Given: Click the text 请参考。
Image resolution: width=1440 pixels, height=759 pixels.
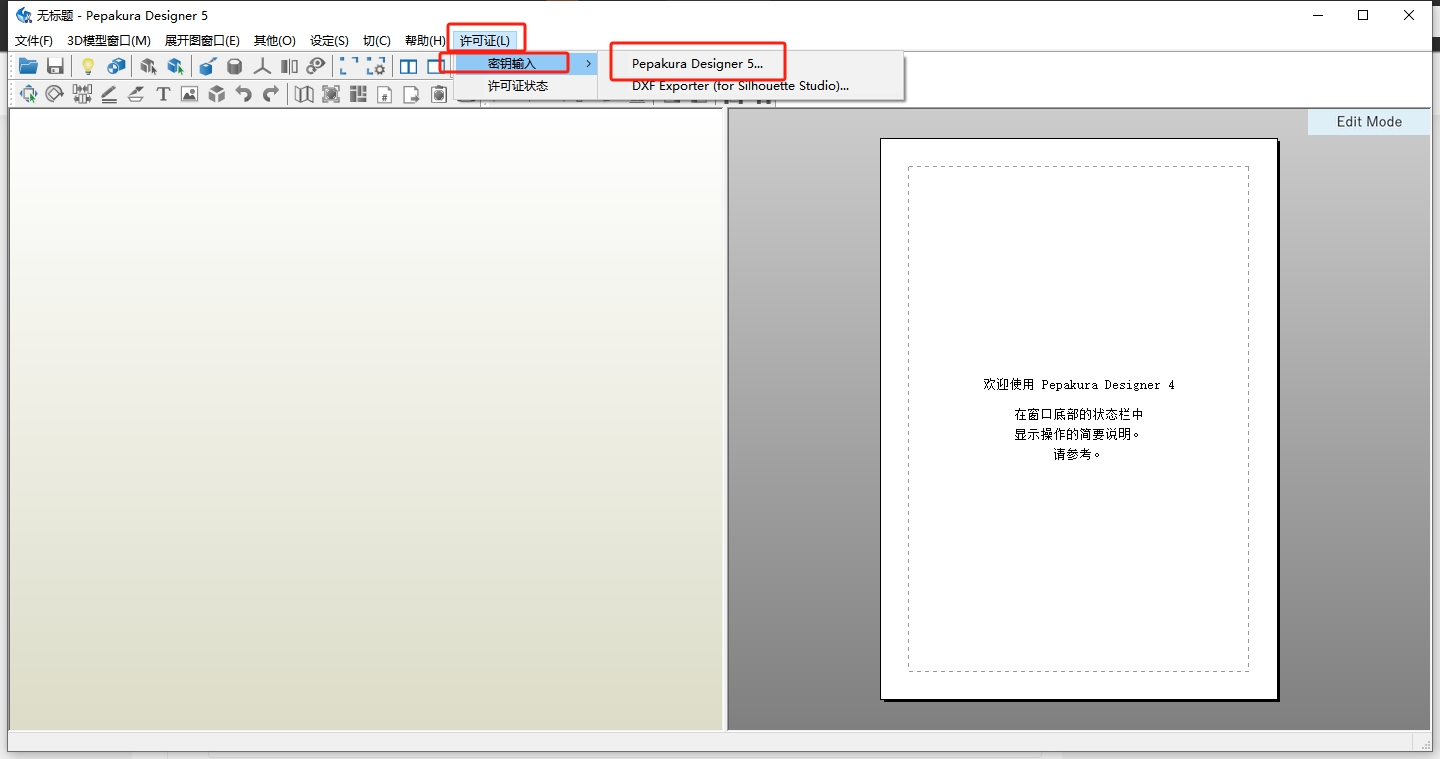Looking at the screenshot, I should click(x=1078, y=454).
